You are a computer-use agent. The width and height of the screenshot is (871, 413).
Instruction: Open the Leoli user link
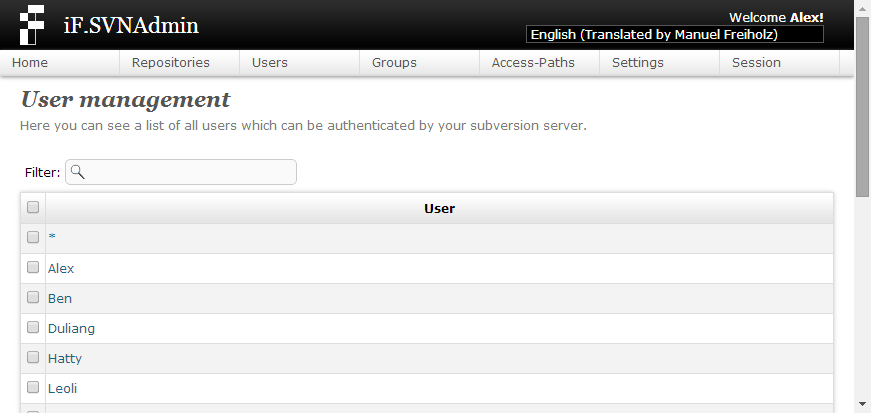click(62, 389)
